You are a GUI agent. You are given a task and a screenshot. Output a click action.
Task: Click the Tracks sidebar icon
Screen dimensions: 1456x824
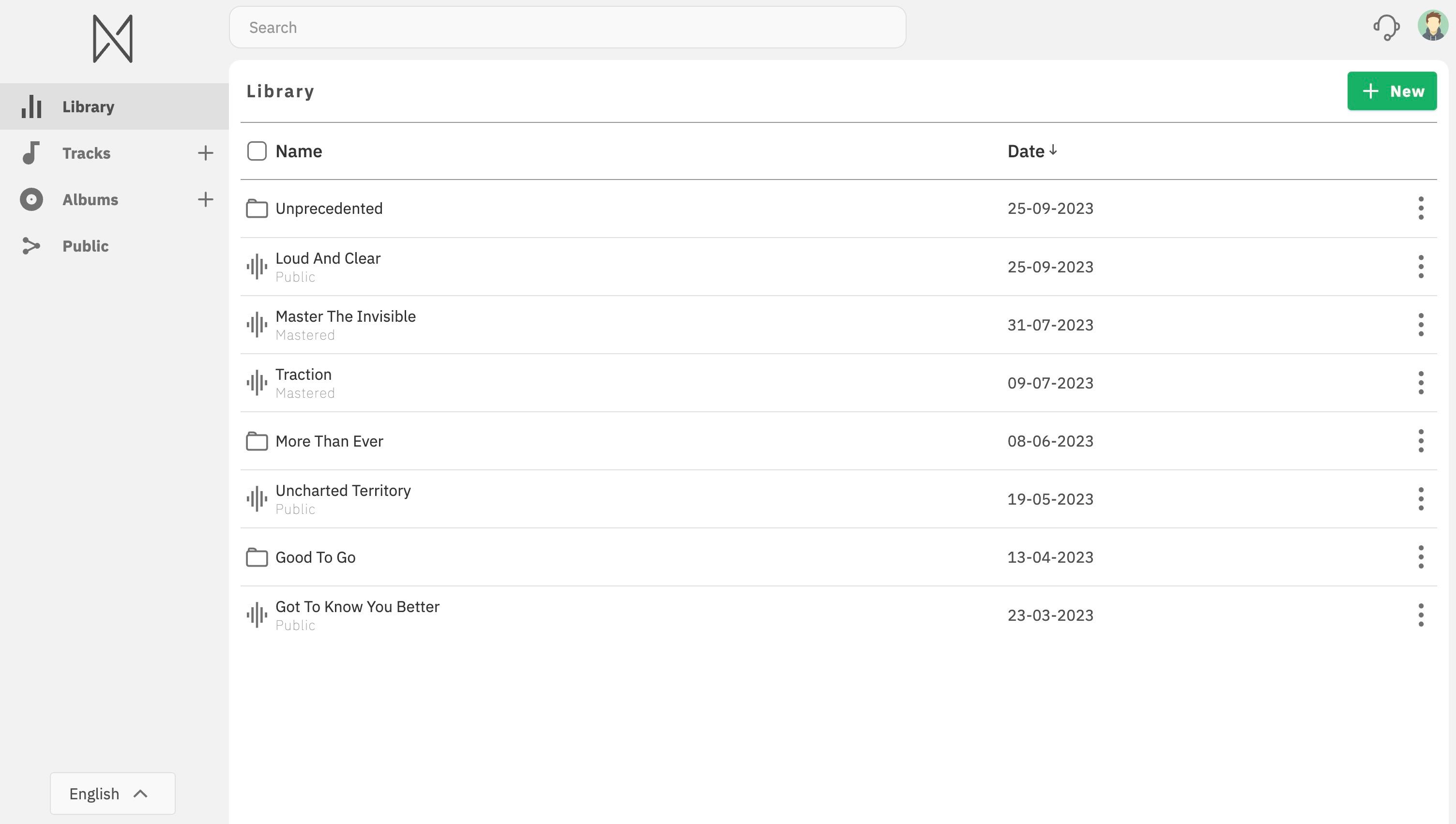tap(30, 152)
